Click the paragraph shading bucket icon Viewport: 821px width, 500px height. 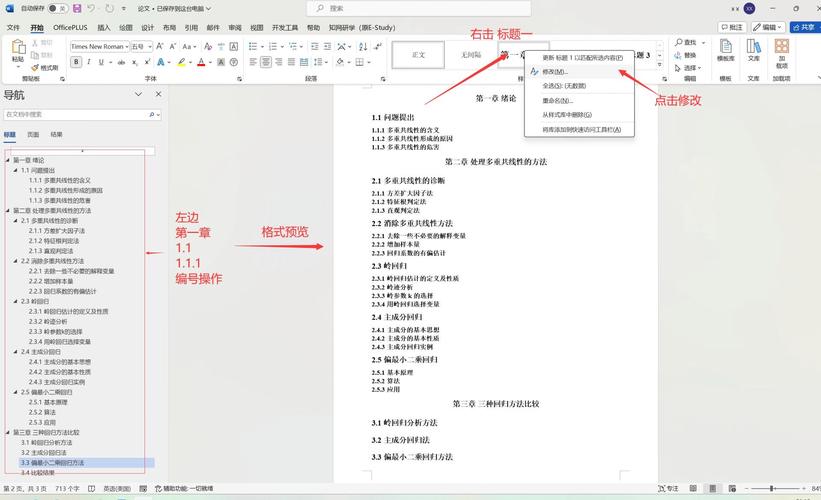[340, 62]
